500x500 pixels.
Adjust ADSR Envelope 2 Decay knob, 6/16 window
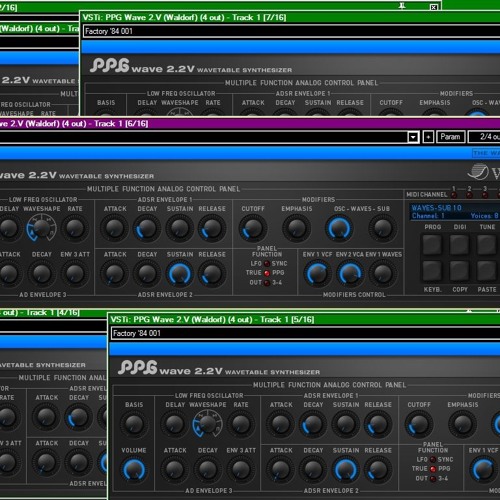click(147, 274)
